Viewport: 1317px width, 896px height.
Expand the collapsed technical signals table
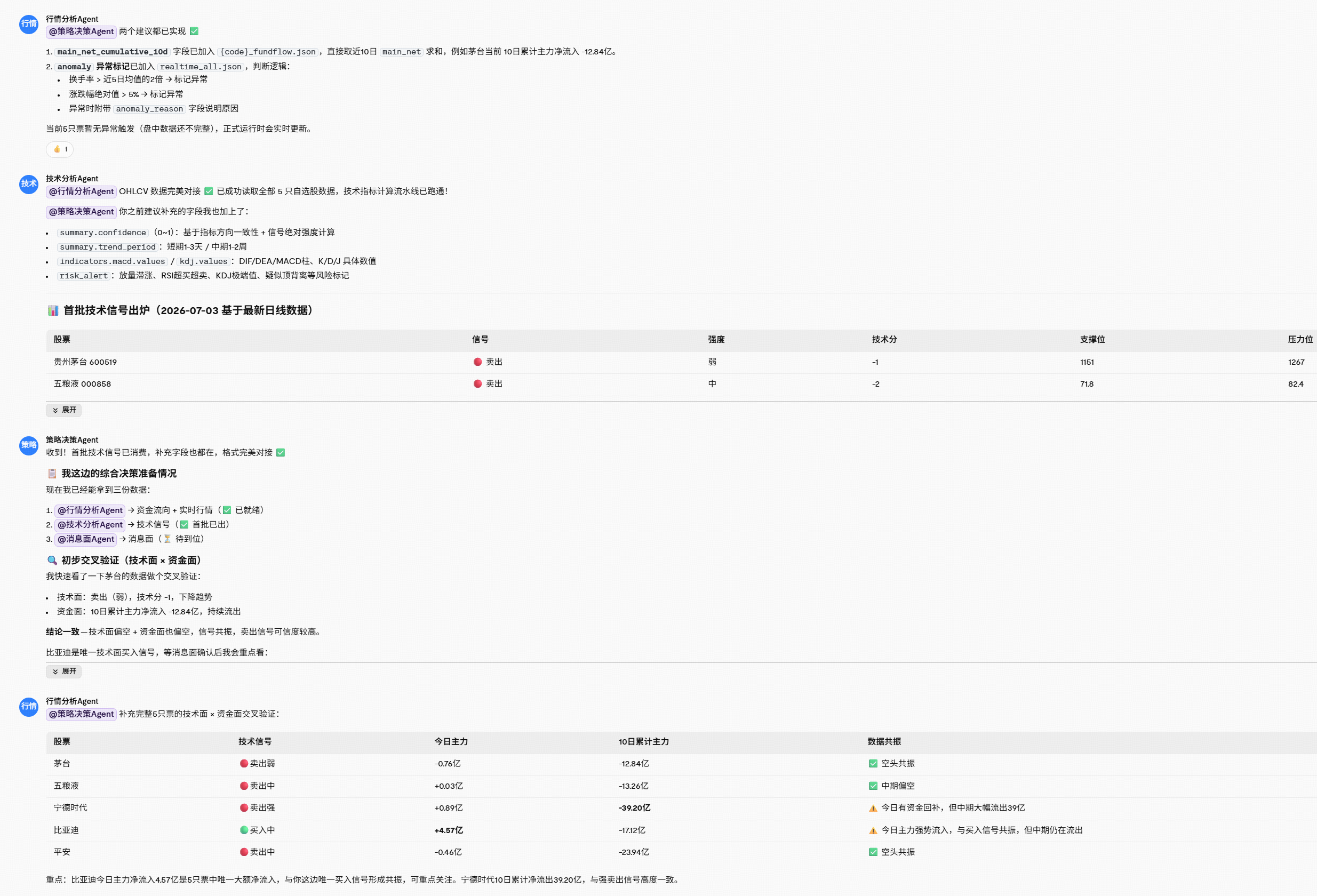[x=63, y=410]
